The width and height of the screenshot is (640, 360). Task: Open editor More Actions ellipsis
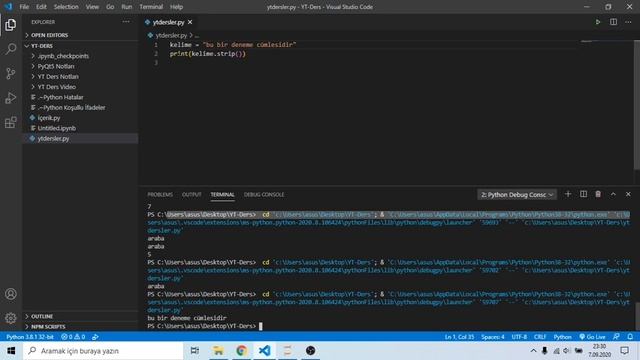point(628,22)
